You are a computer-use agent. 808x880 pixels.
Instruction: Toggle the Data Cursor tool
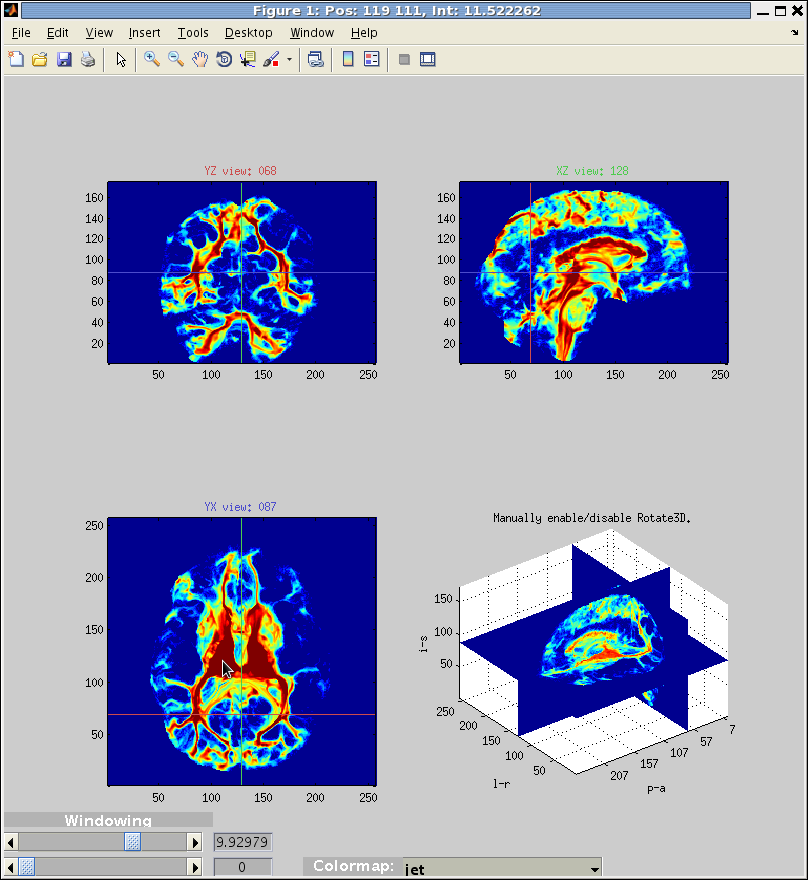[x=247, y=59]
